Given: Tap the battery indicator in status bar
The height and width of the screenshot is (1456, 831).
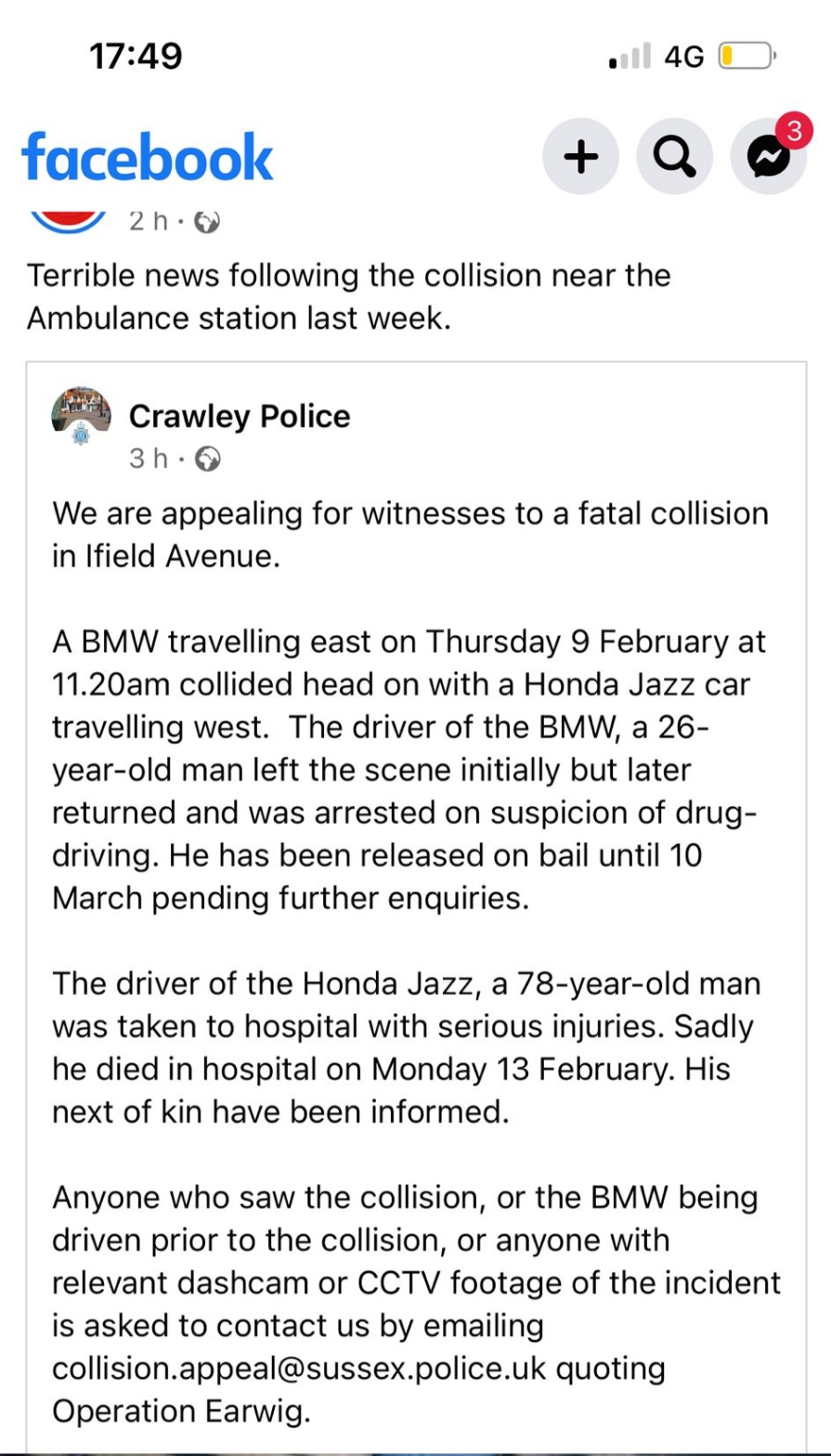Looking at the screenshot, I should [746, 58].
